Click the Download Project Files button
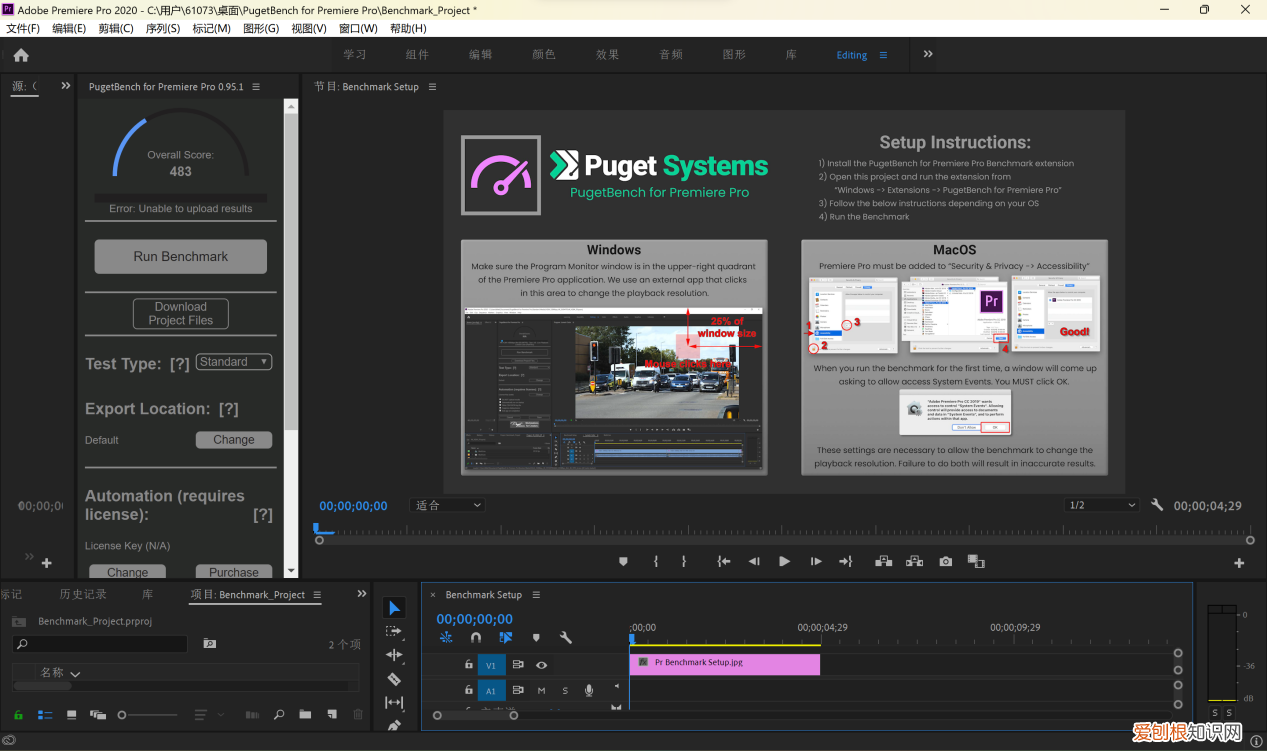1267x751 pixels. [x=181, y=314]
